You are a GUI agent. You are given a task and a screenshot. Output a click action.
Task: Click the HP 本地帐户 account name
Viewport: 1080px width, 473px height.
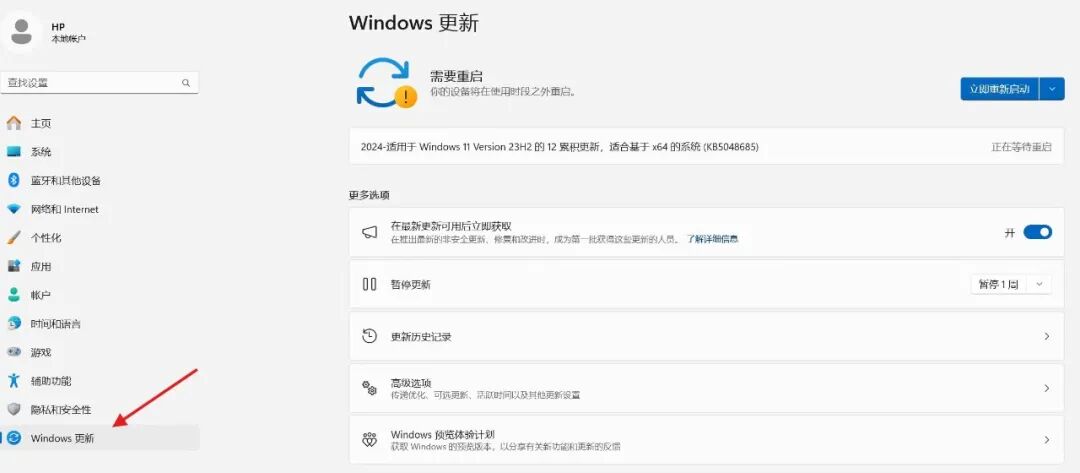(69, 32)
